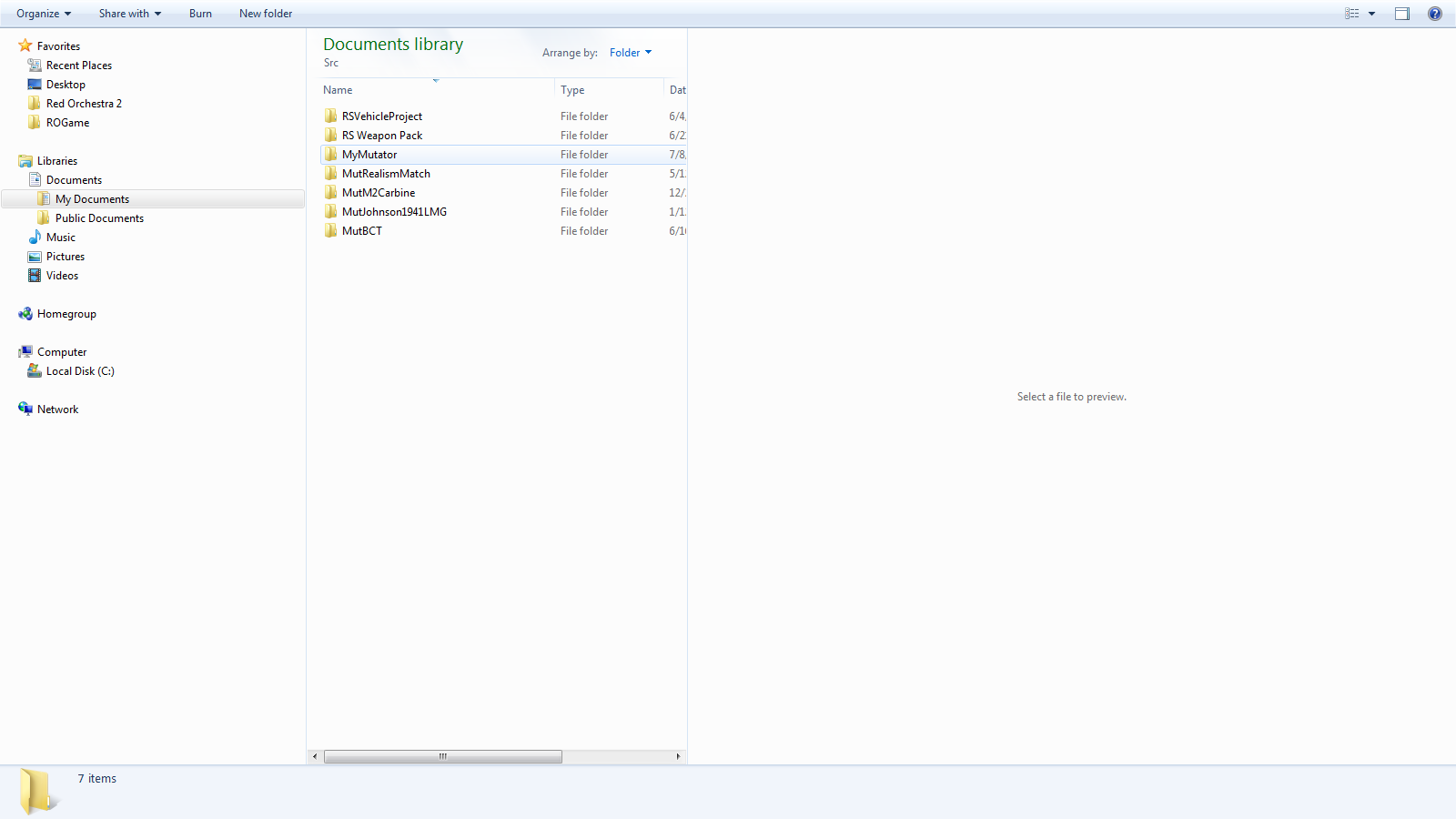
Task: Select Recent Places label in navigation pane
Action: coord(79,66)
